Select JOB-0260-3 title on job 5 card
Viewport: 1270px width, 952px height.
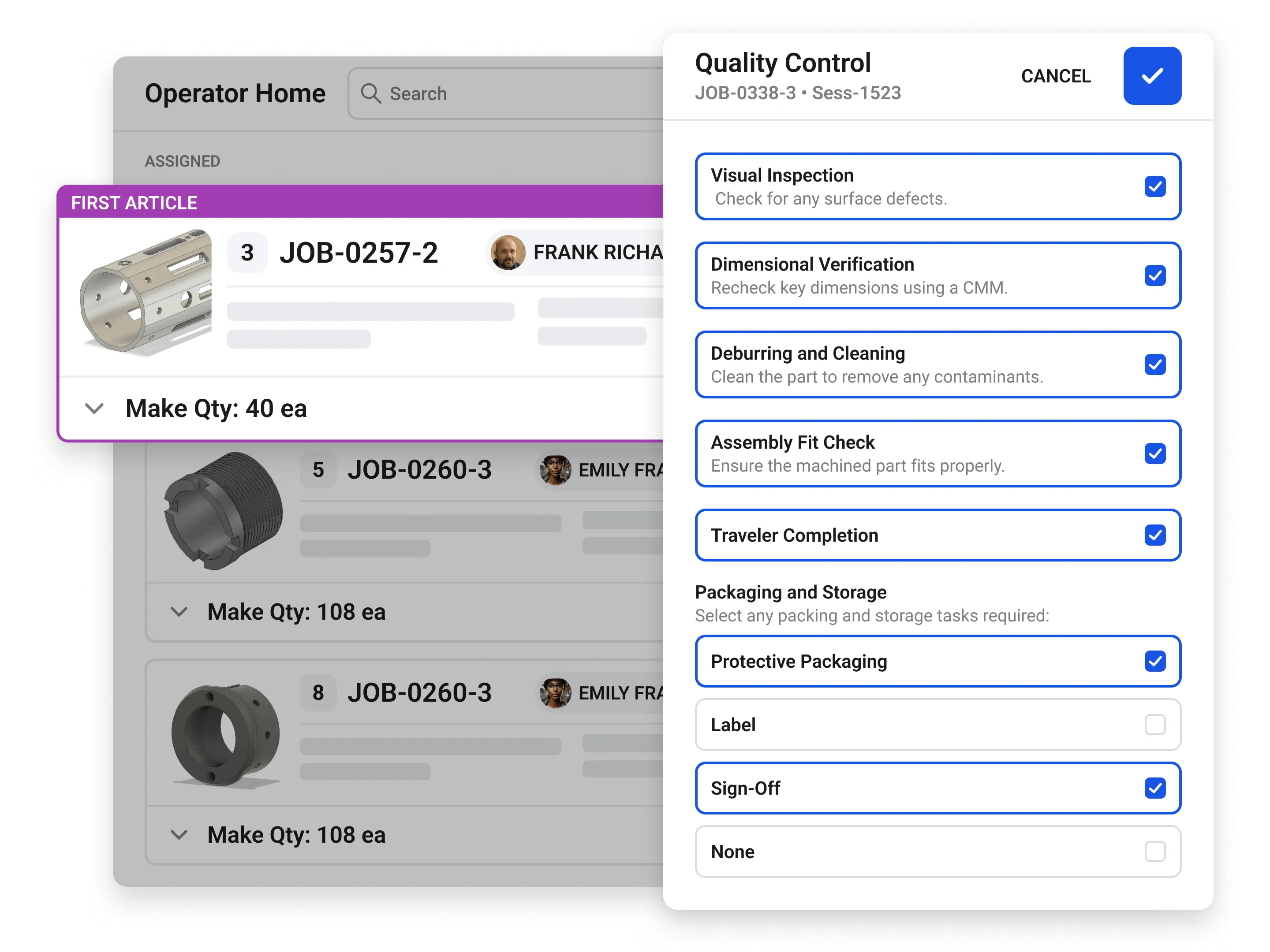coord(420,470)
